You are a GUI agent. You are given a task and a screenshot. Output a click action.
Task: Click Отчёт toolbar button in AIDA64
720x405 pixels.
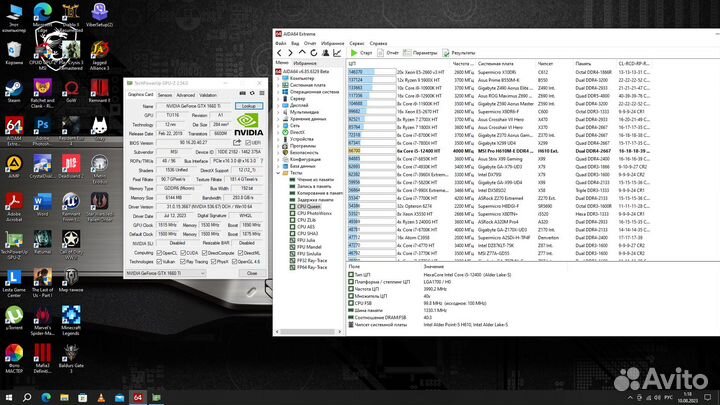(388, 53)
